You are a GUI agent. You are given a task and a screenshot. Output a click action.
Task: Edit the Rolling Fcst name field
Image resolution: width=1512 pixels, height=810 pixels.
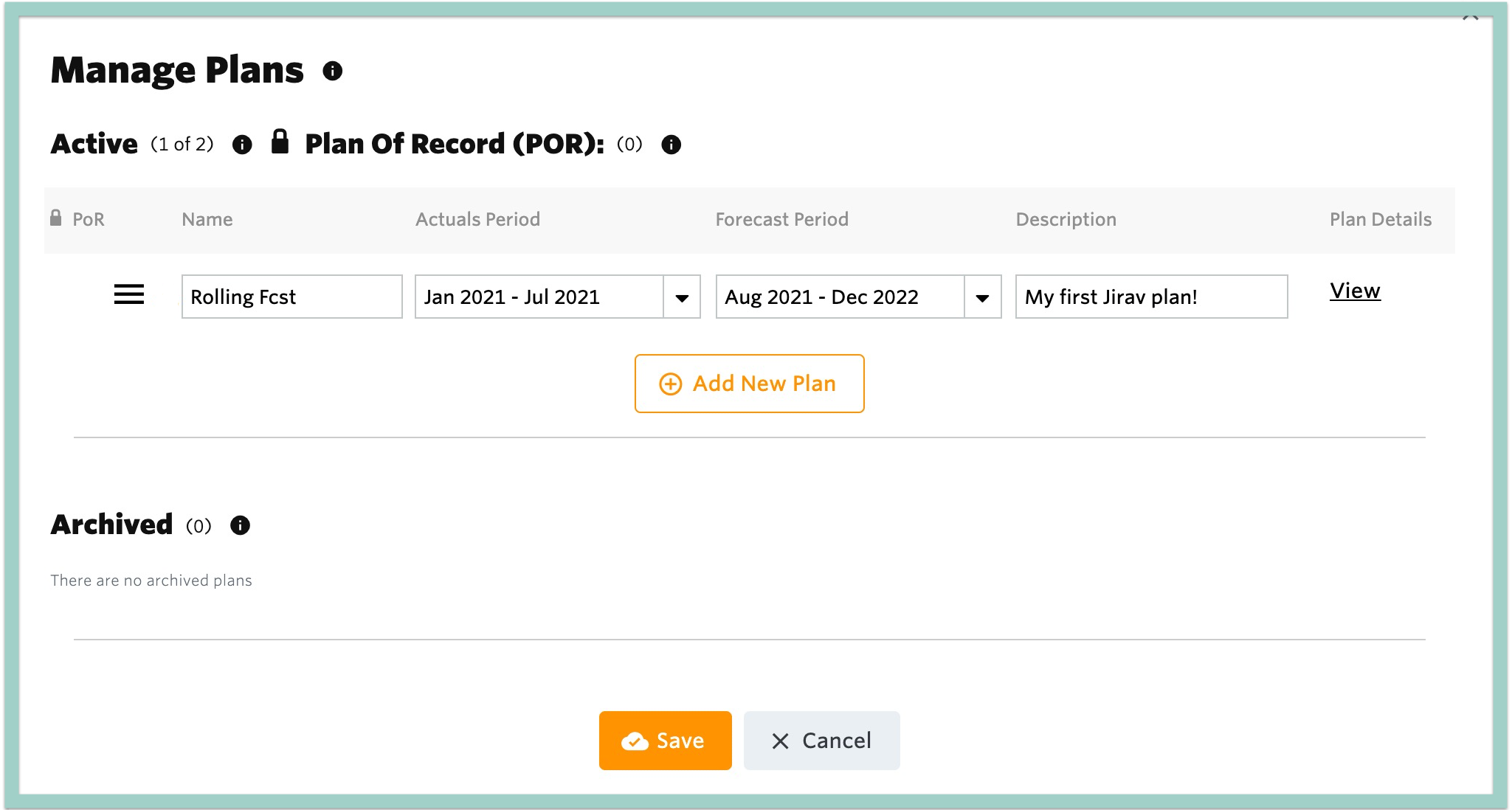tap(292, 297)
